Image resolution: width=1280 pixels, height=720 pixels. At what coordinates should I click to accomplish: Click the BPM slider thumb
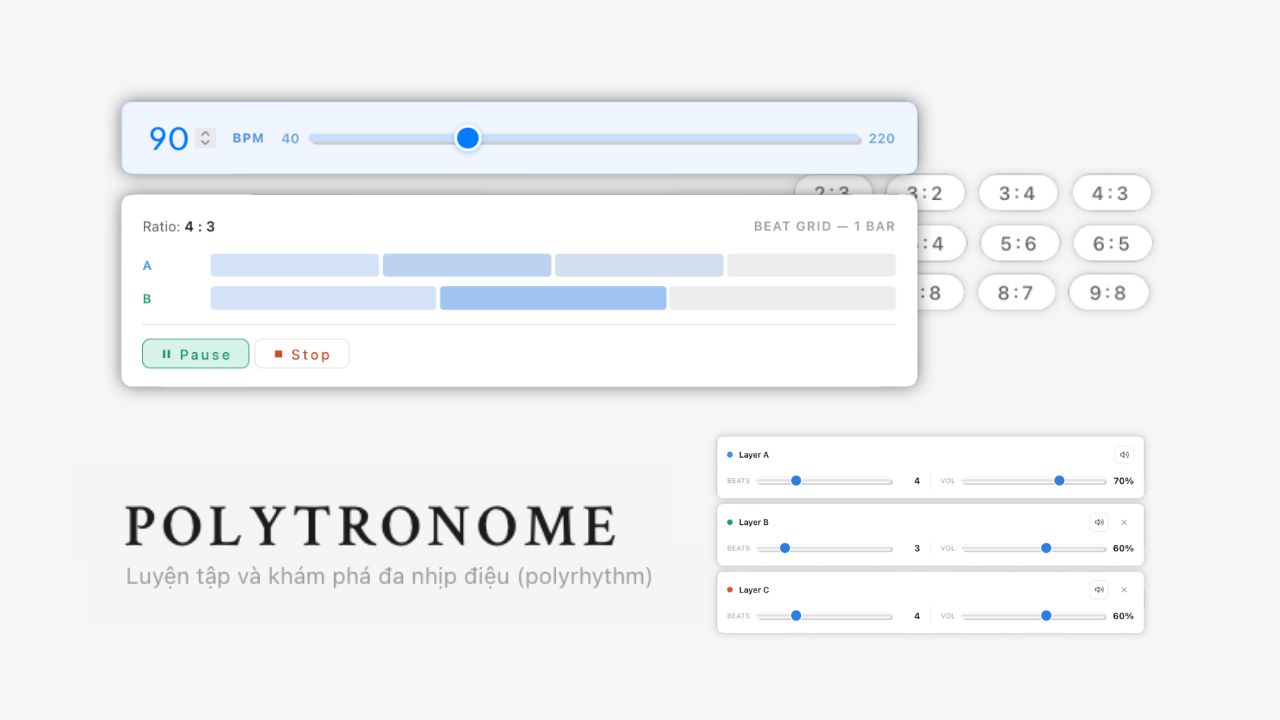[x=467, y=138]
